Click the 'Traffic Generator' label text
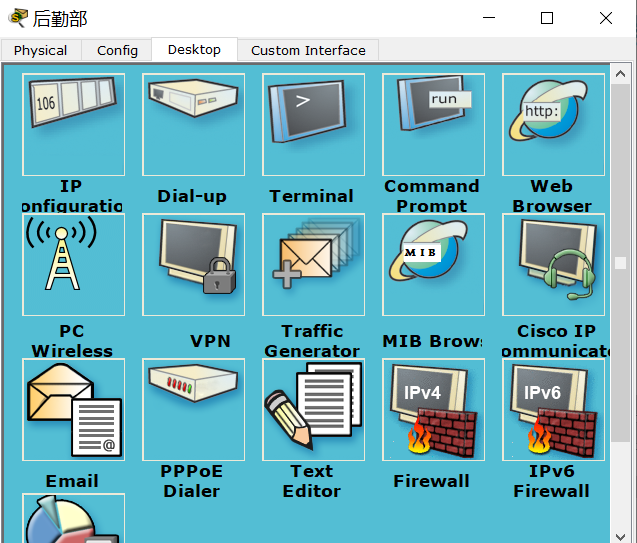 pyautogui.click(x=312, y=341)
